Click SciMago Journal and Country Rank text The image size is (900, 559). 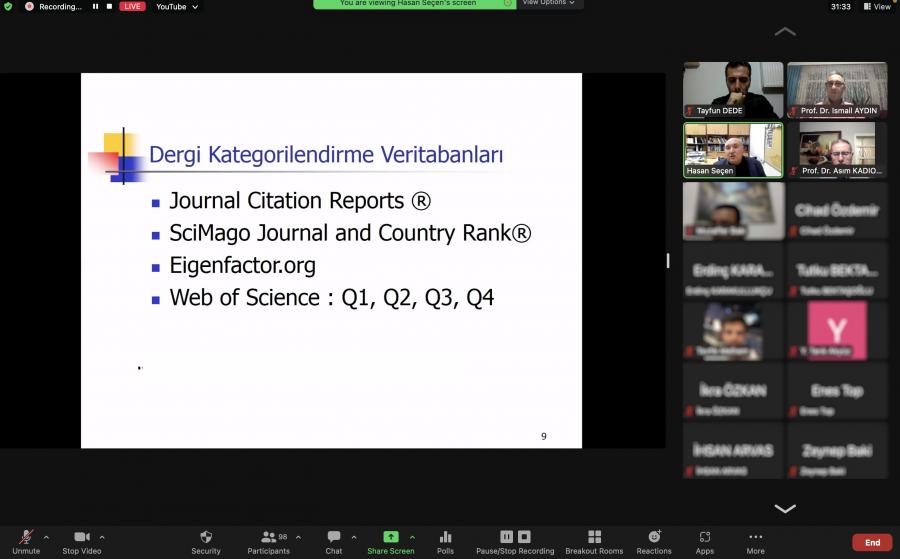pos(350,233)
